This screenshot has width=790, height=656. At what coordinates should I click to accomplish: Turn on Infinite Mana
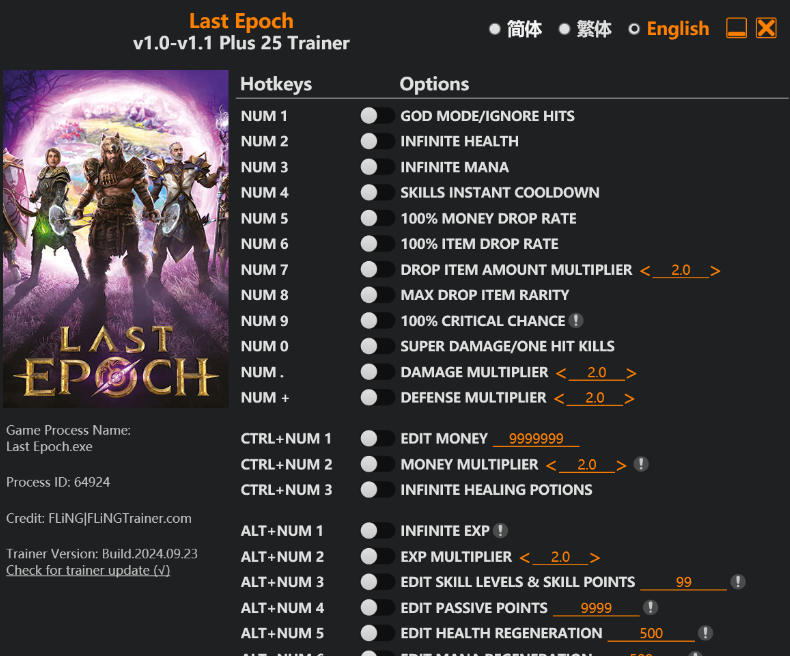point(377,167)
